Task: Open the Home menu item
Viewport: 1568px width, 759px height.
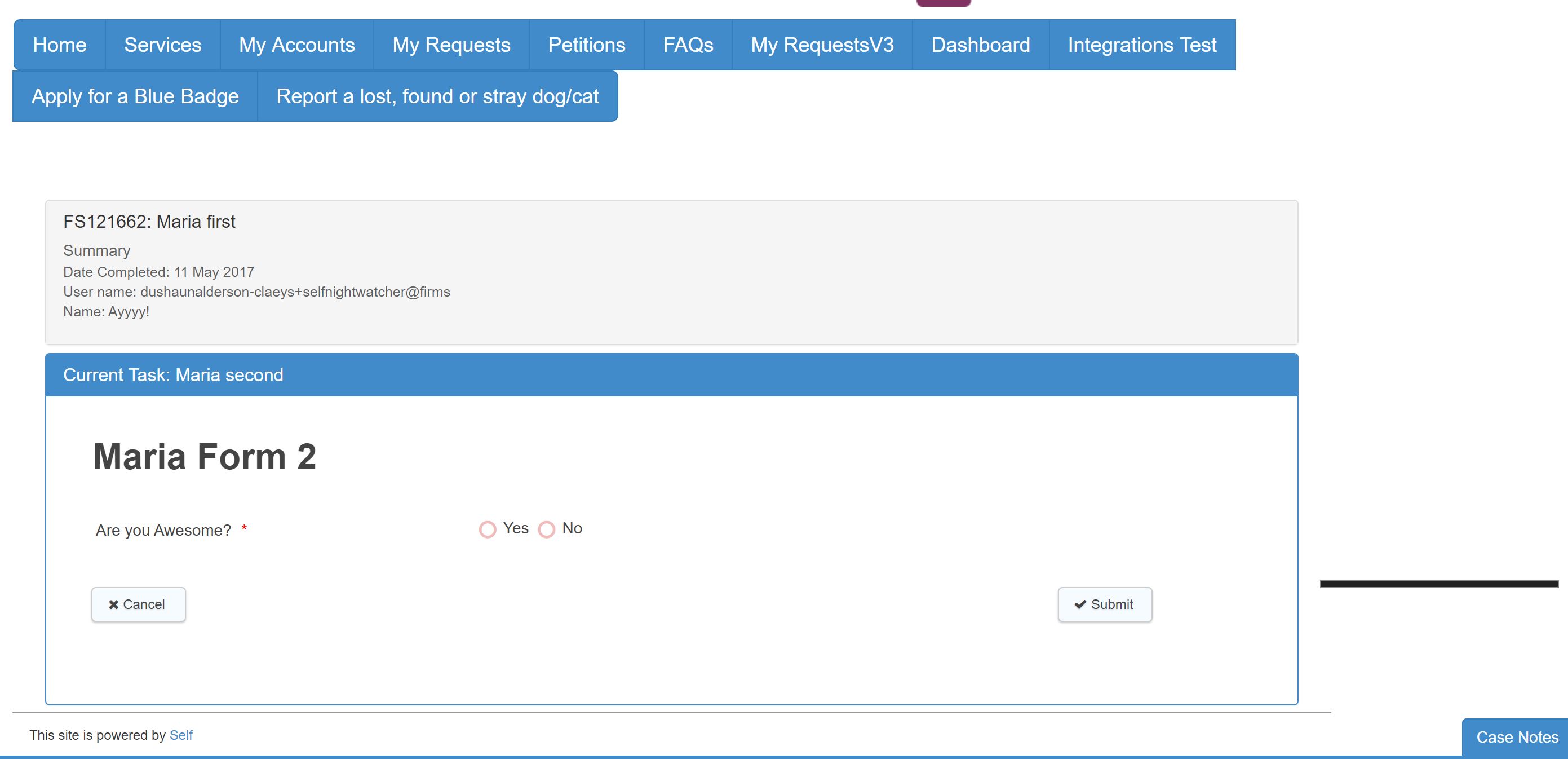Action: (60, 45)
